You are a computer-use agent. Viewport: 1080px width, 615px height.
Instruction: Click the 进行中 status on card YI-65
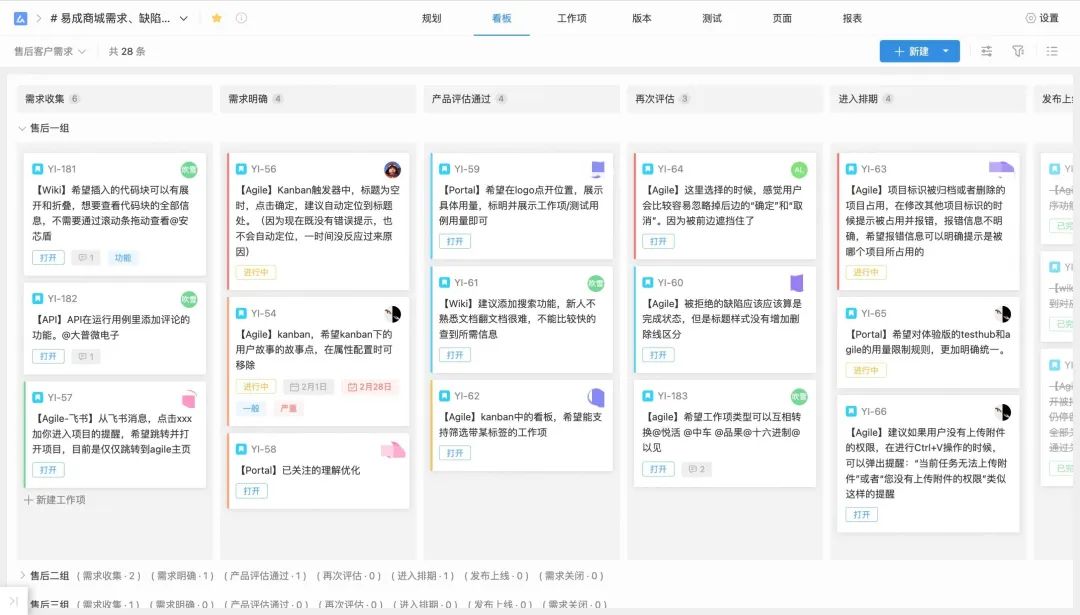pos(866,371)
